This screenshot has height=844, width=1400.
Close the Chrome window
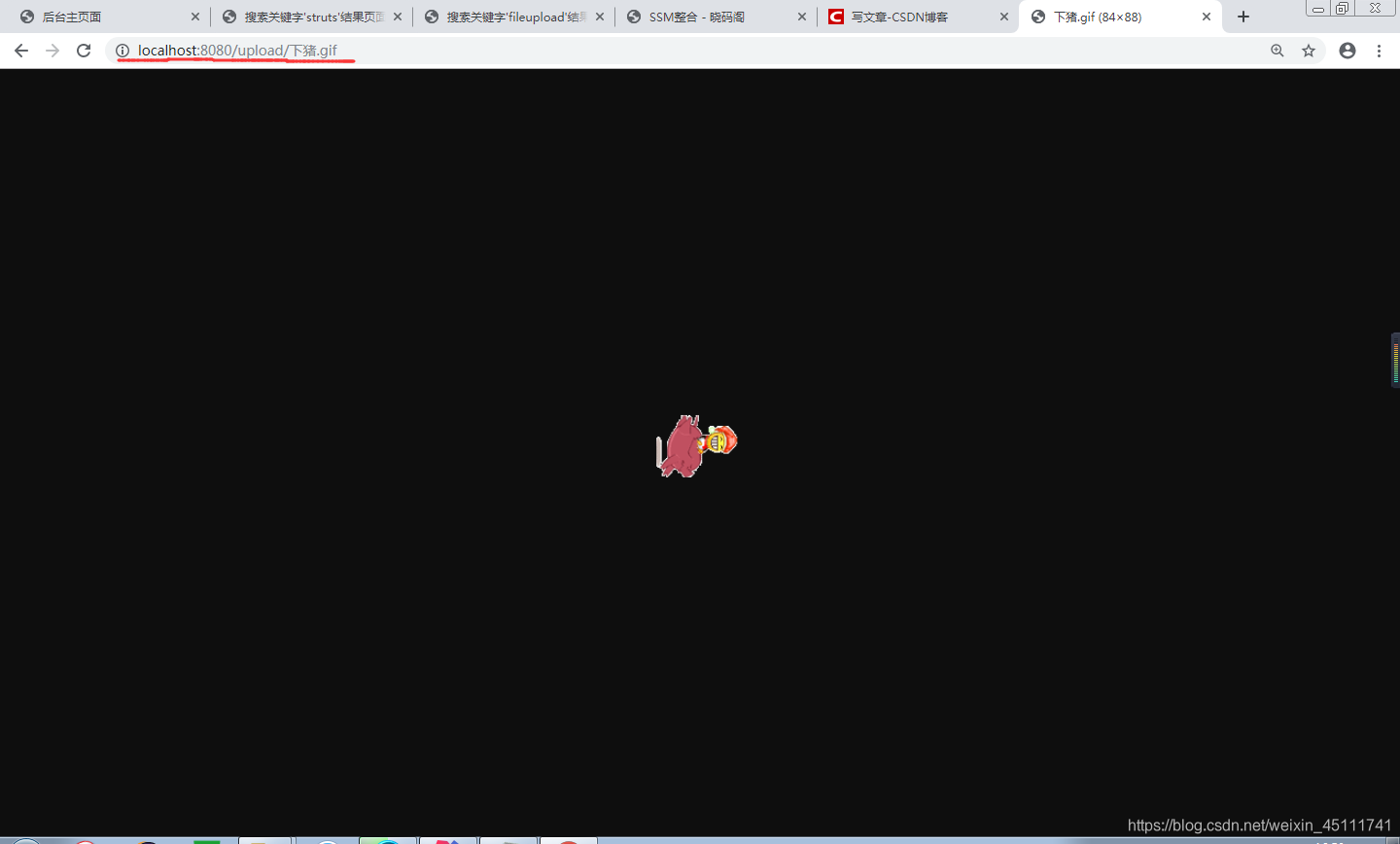(x=1376, y=9)
